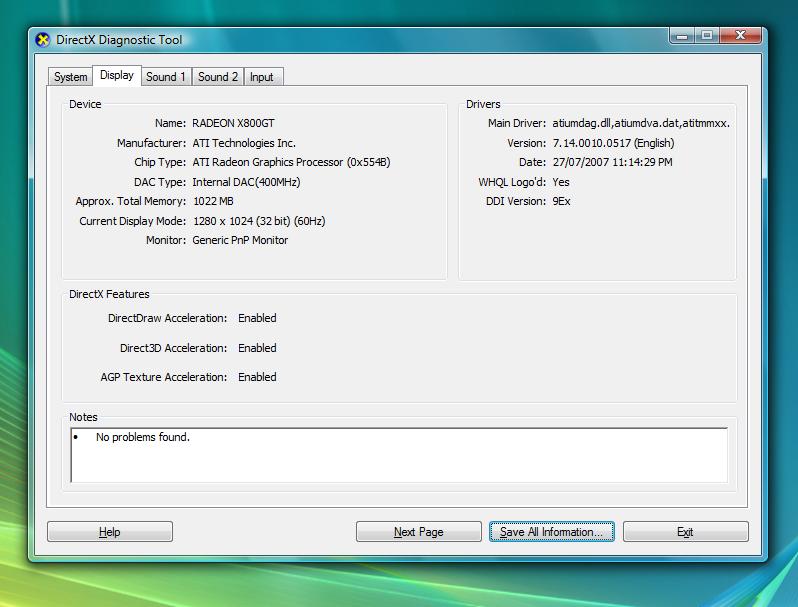Click the 'Chip Type:' label
The width and height of the screenshot is (798, 607).
tap(160, 162)
